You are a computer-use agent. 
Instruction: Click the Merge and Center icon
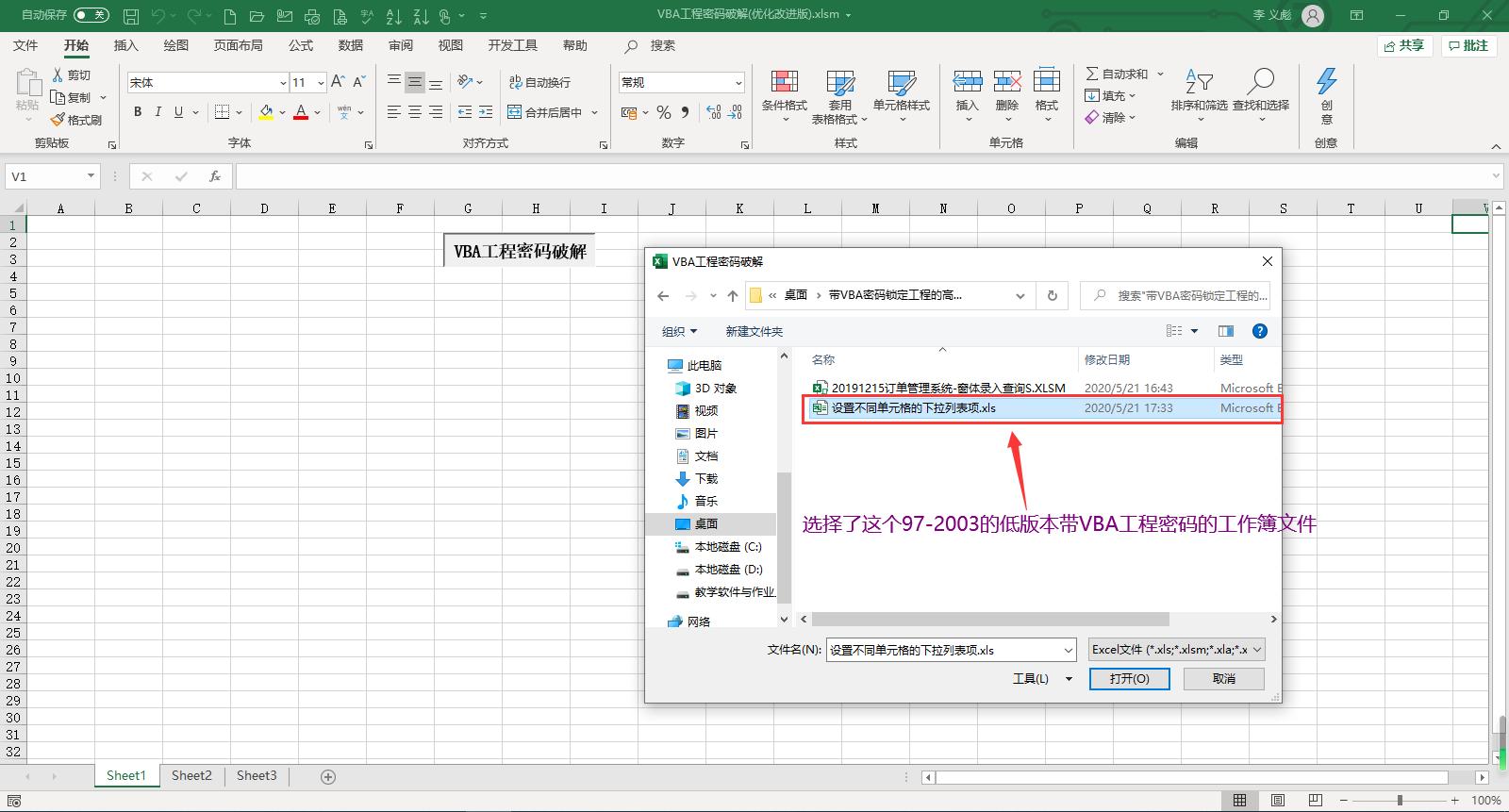514,112
